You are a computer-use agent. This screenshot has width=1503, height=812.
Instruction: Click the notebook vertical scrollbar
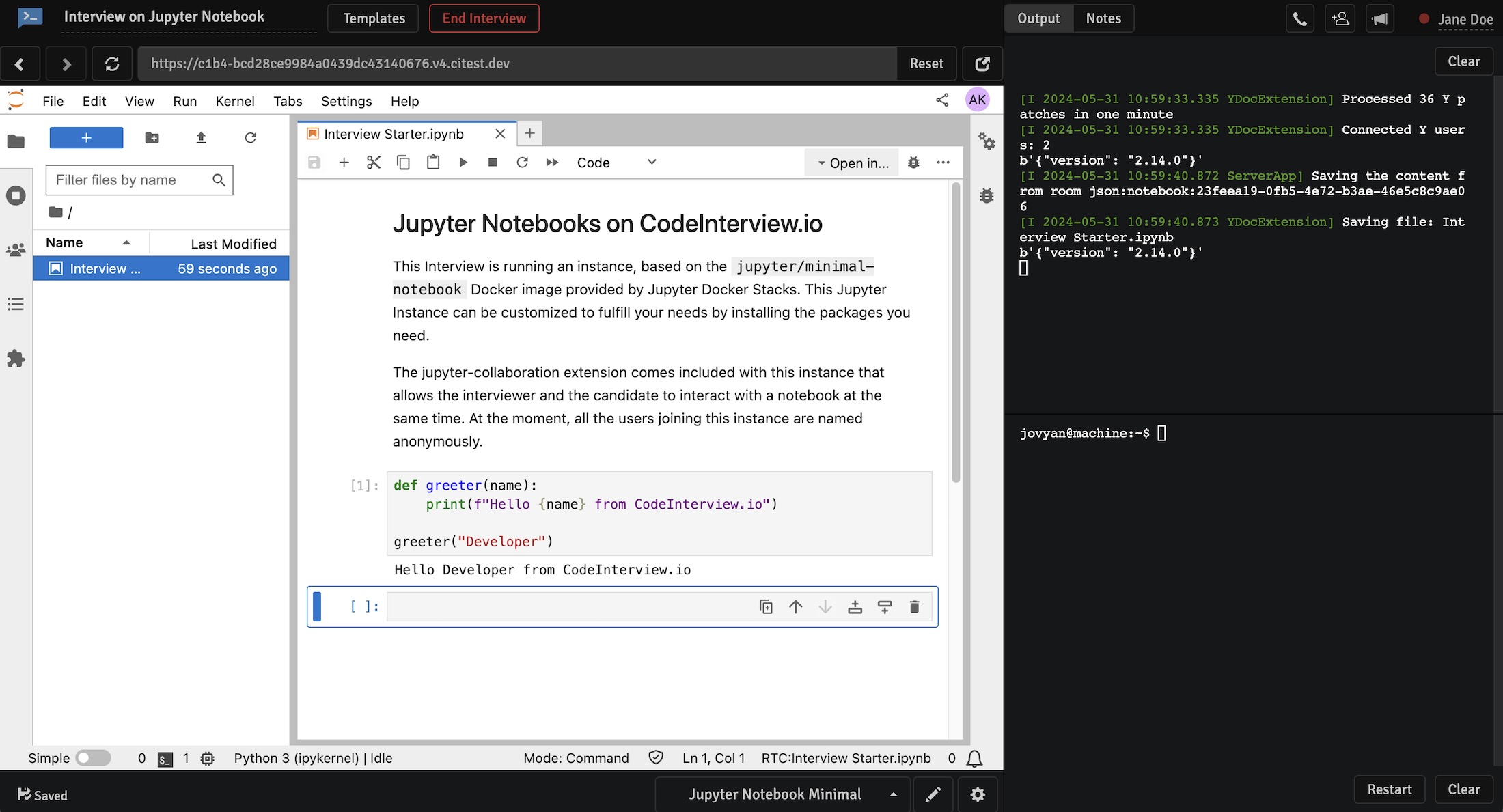pyautogui.click(x=956, y=333)
